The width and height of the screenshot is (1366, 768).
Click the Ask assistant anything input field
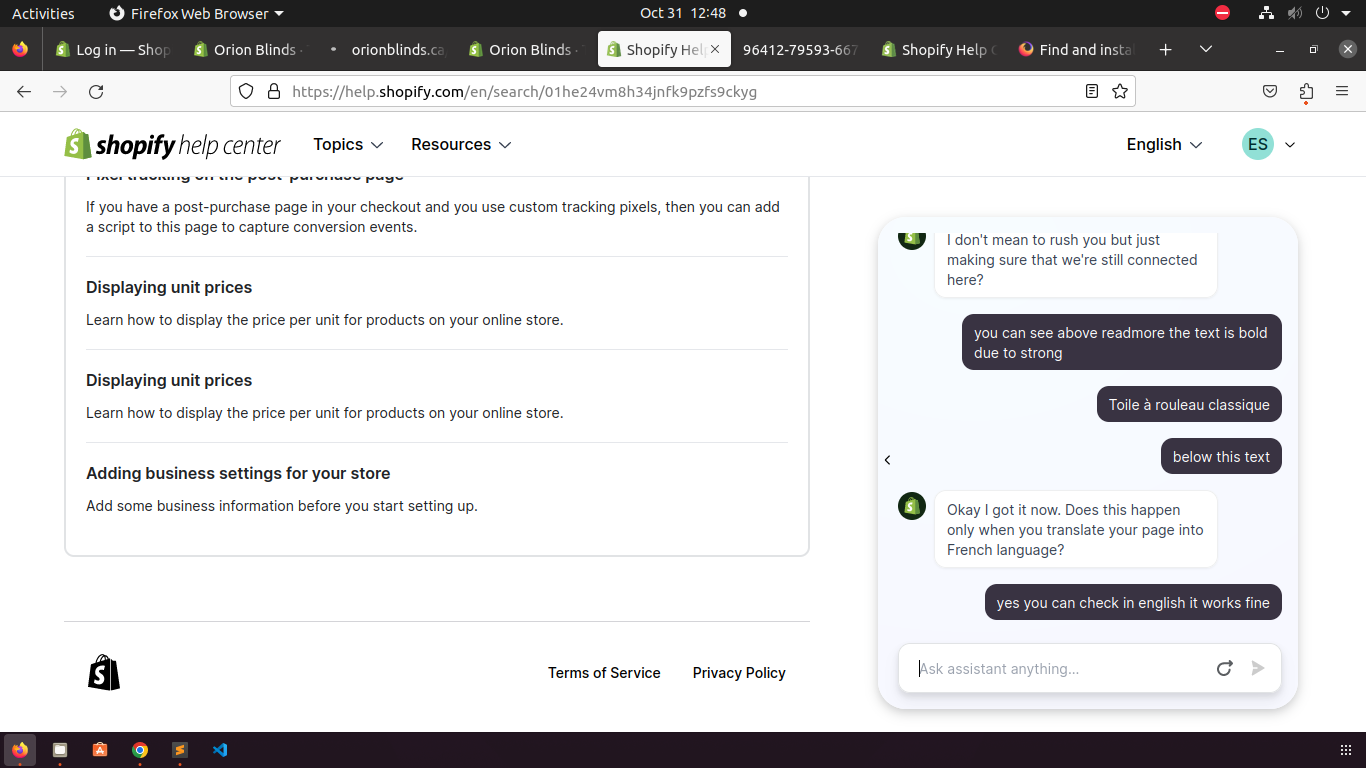[1055, 669]
